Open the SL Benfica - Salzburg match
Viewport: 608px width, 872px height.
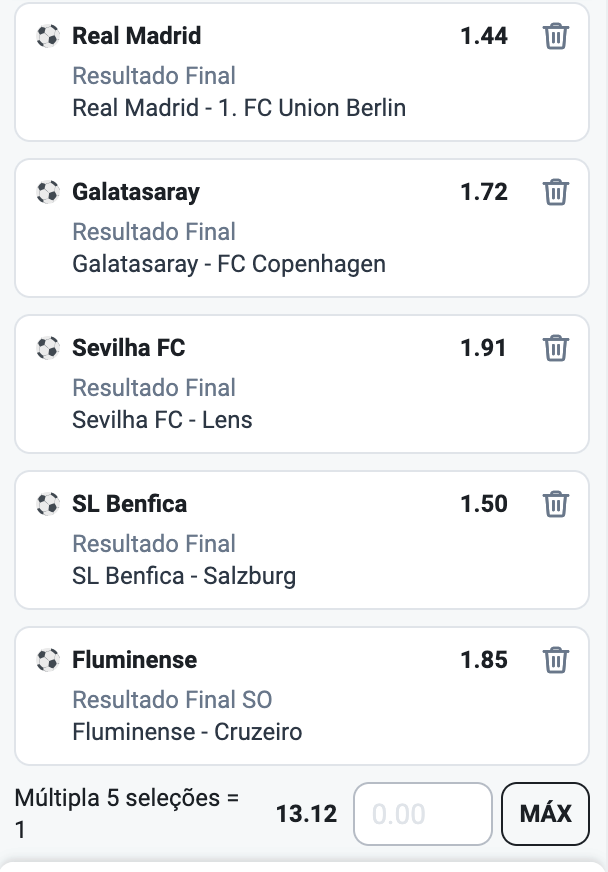(x=184, y=576)
